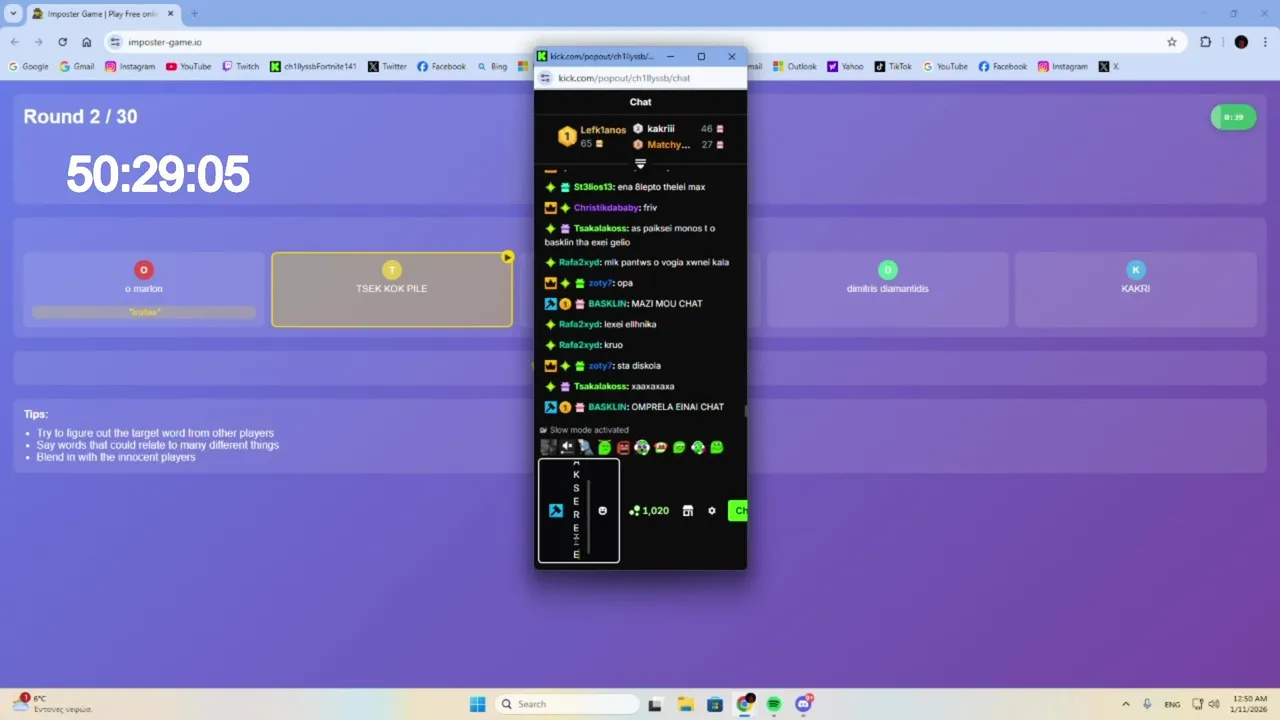Viewport: 1280px width, 720px height.
Task: Open the first Facebook bookmark
Action: tap(441, 66)
